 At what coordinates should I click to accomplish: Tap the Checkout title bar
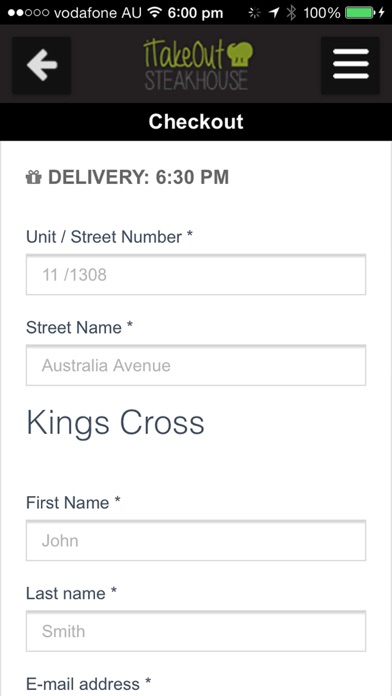tap(196, 122)
